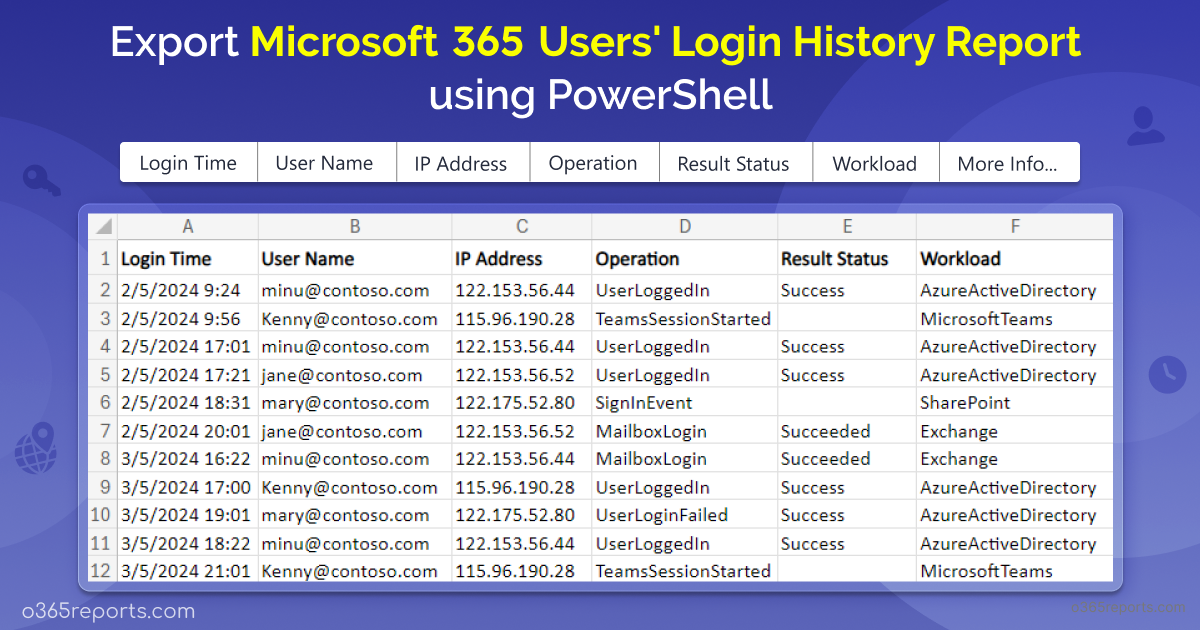This screenshot has width=1200, height=630.
Task: Select column D header in the spreadsheet
Action: coord(684,227)
